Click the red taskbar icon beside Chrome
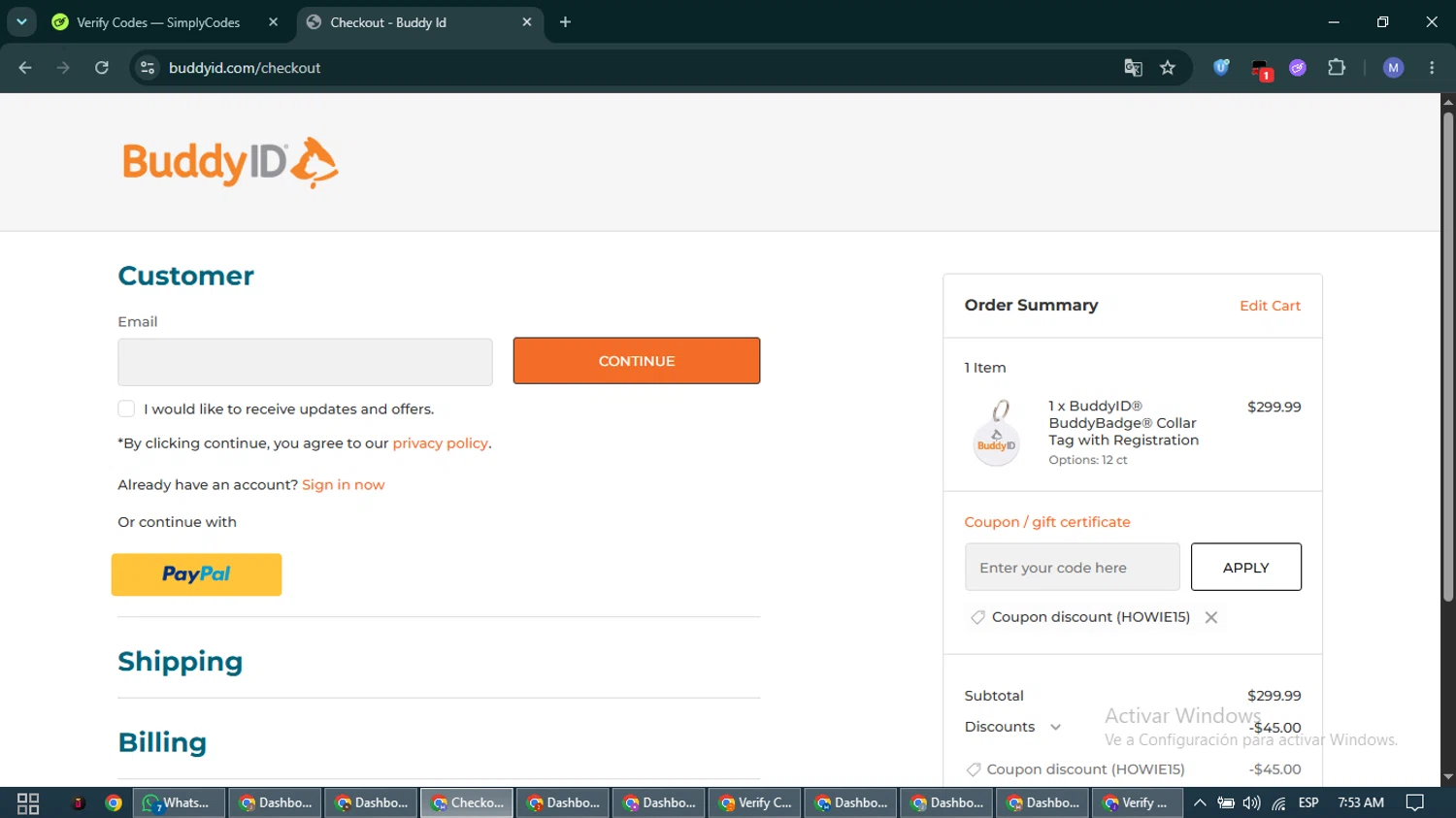 click(x=79, y=803)
